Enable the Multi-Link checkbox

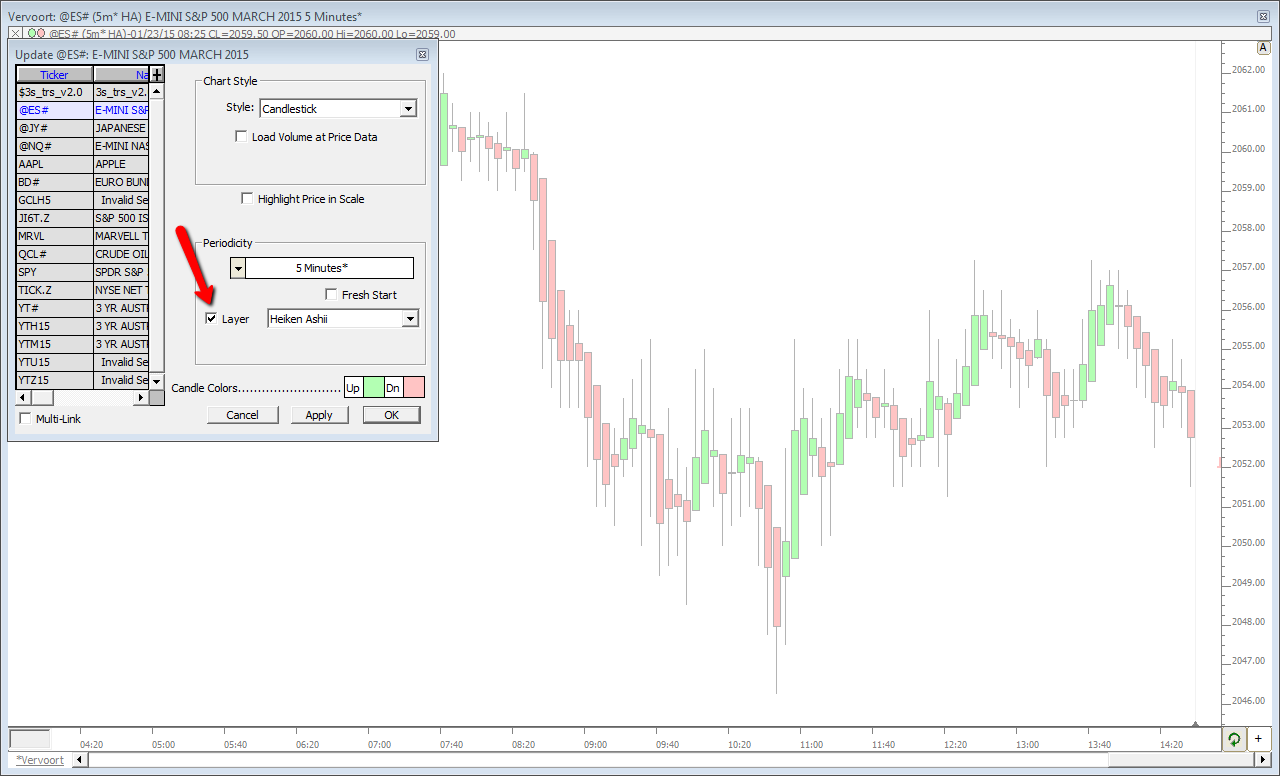tap(26, 418)
